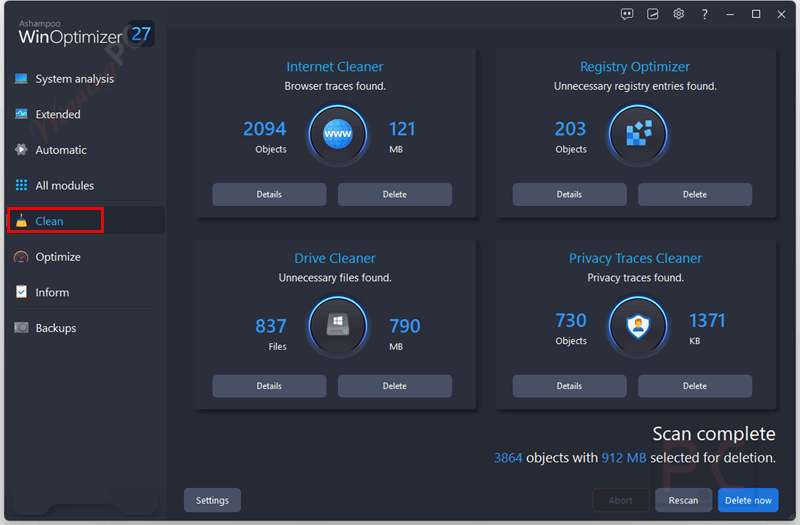Click the Privacy Traces shield icon
This screenshot has height=525, width=800.
638,326
